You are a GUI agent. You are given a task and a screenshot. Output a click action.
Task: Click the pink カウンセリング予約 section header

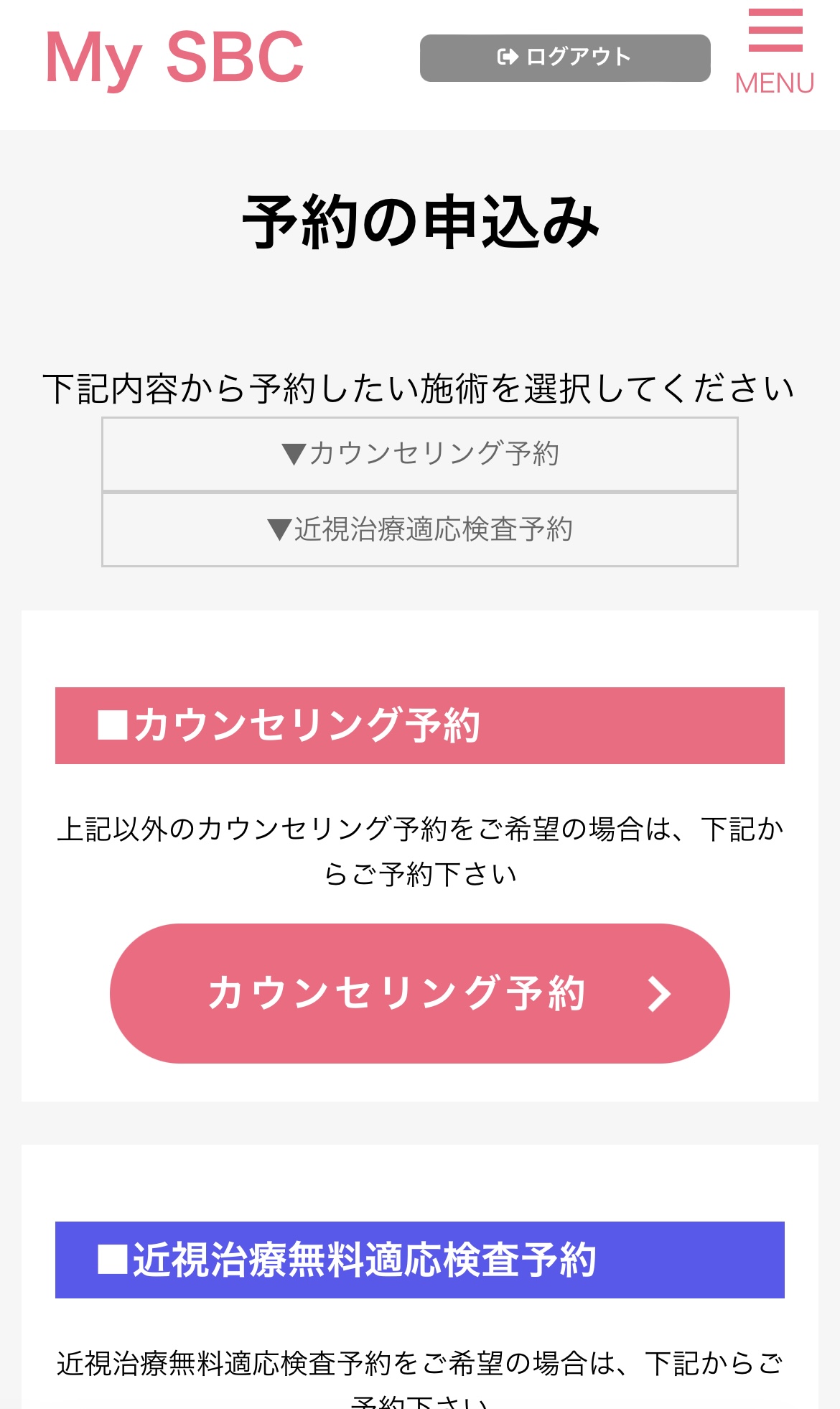click(419, 725)
